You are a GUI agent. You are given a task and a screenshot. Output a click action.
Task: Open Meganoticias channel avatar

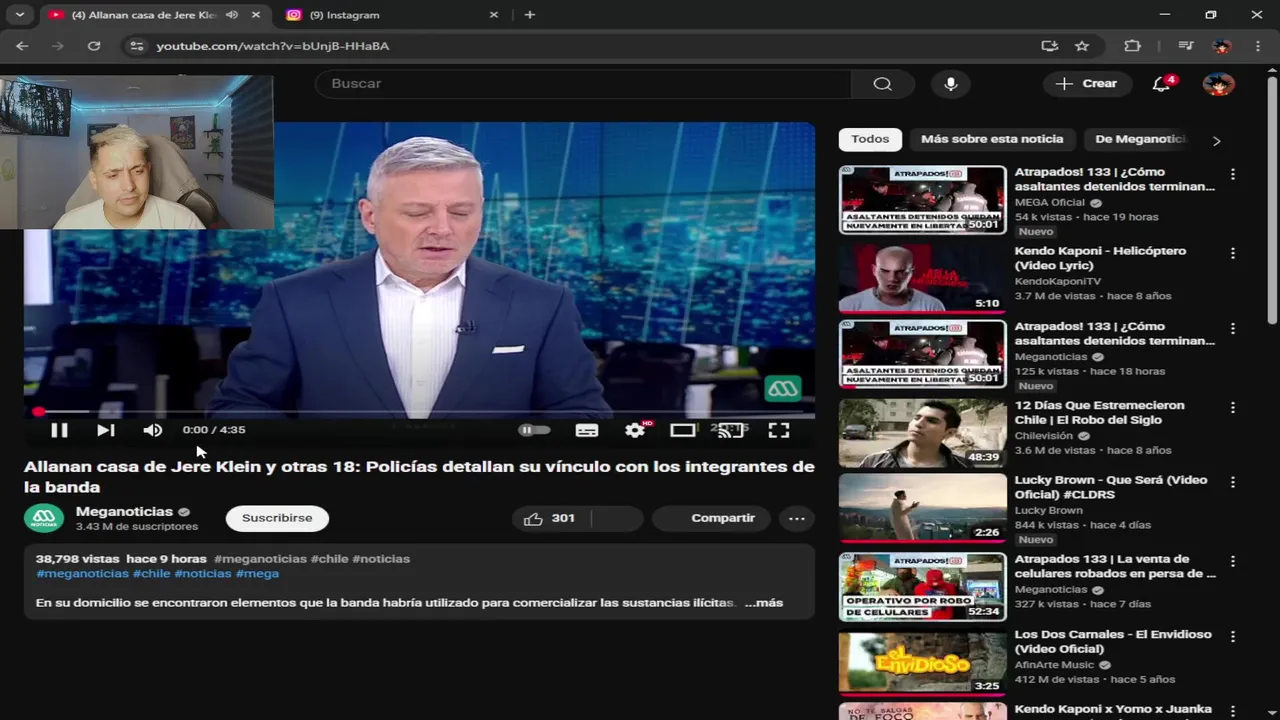(x=44, y=518)
